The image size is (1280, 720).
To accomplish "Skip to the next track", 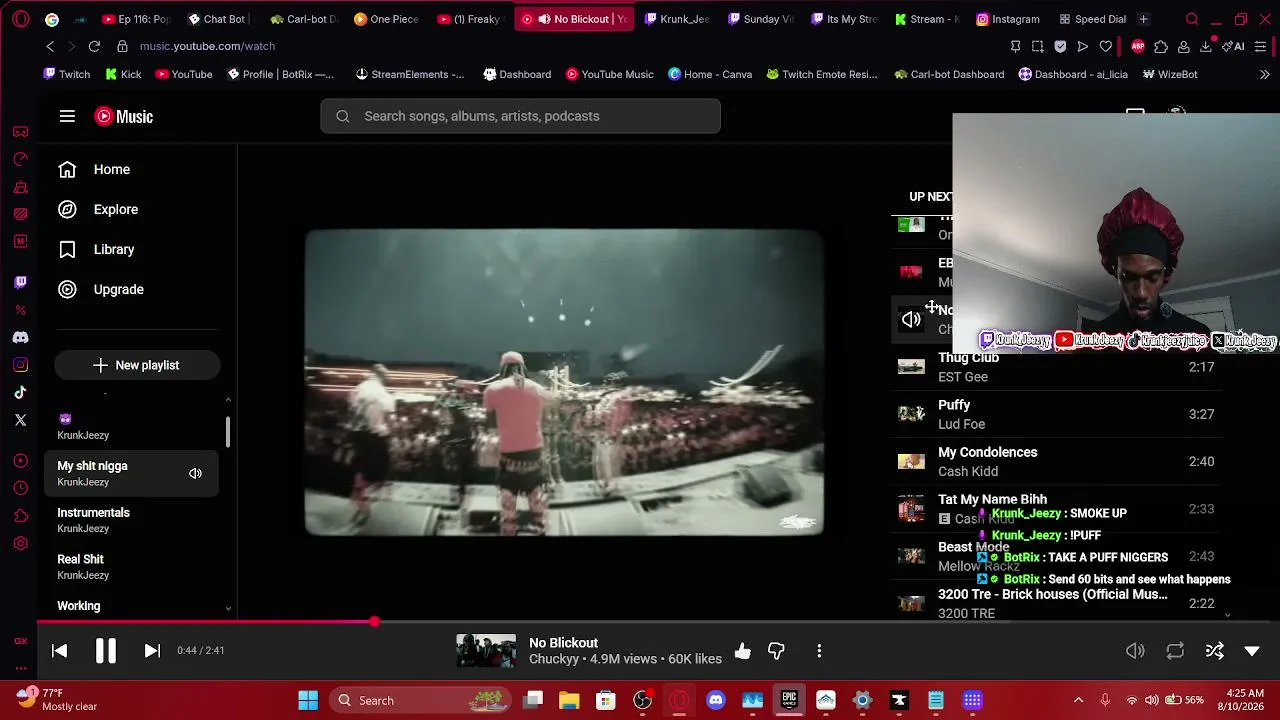I will 152,651.
